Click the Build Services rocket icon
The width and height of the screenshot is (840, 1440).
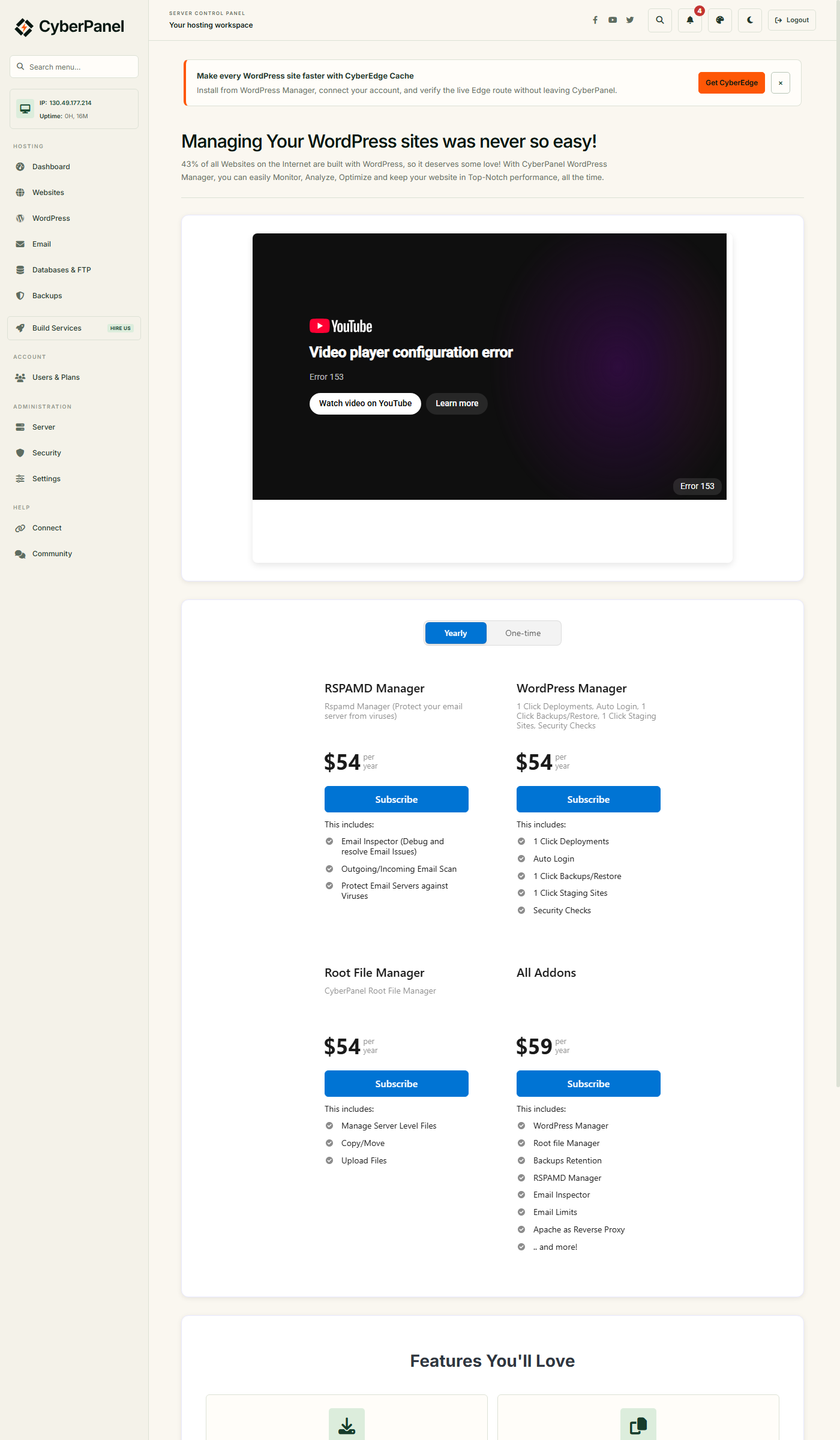pyautogui.click(x=20, y=328)
